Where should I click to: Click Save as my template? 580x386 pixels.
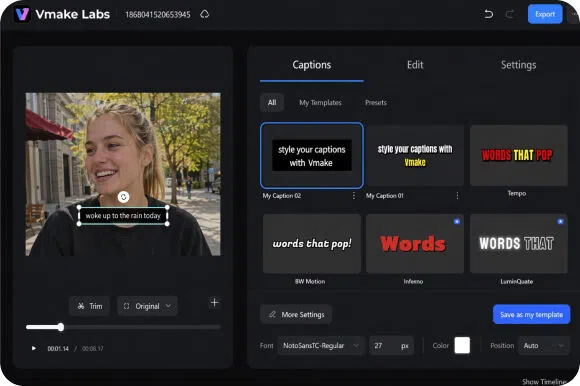pyautogui.click(x=532, y=314)
